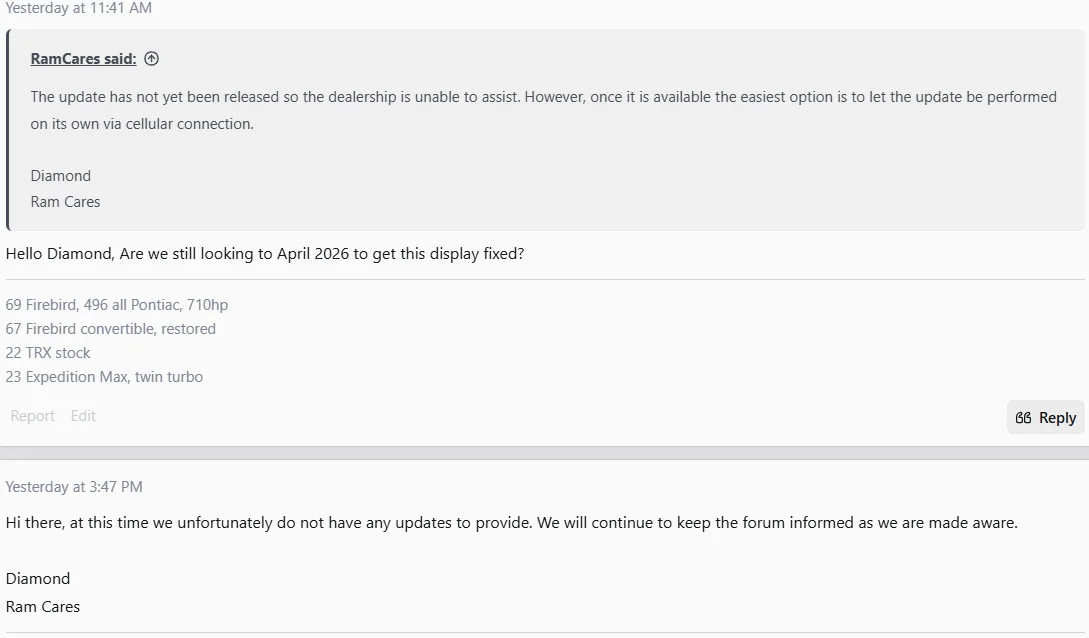Click "Ram Cares" inside the quoted block

[x=66, y=202]
